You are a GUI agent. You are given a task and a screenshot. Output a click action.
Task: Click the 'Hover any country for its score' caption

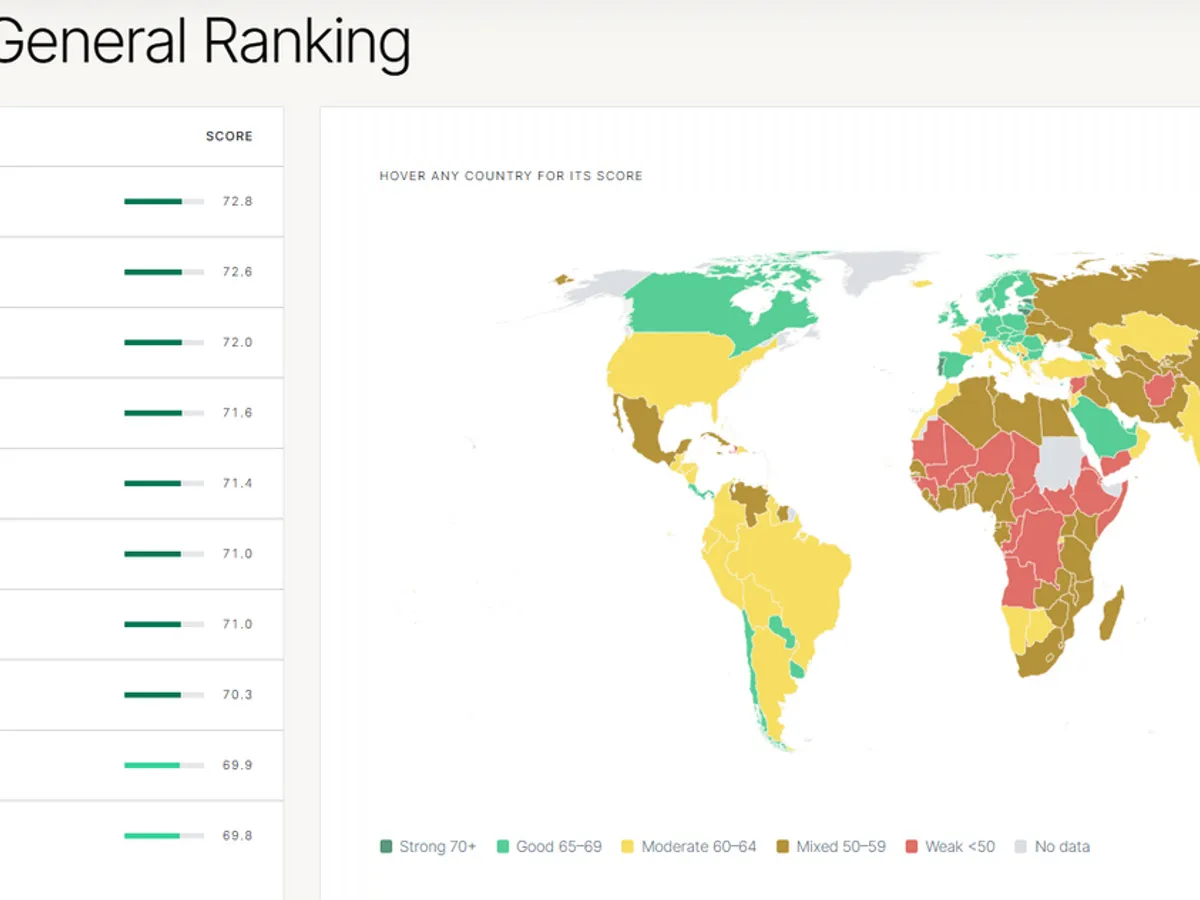[511, 176]
